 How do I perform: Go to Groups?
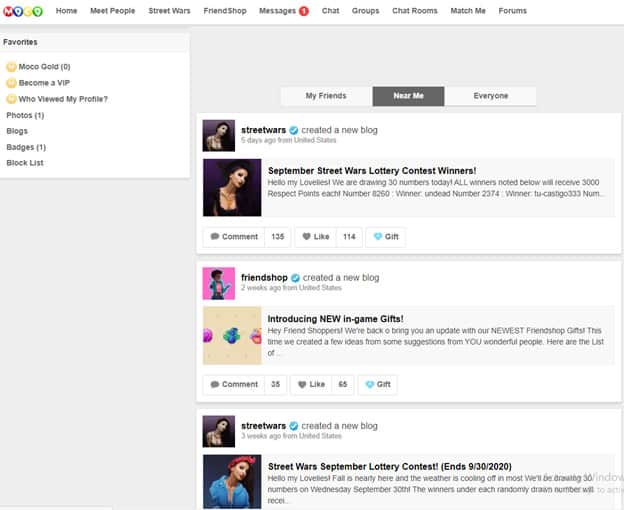365,11
